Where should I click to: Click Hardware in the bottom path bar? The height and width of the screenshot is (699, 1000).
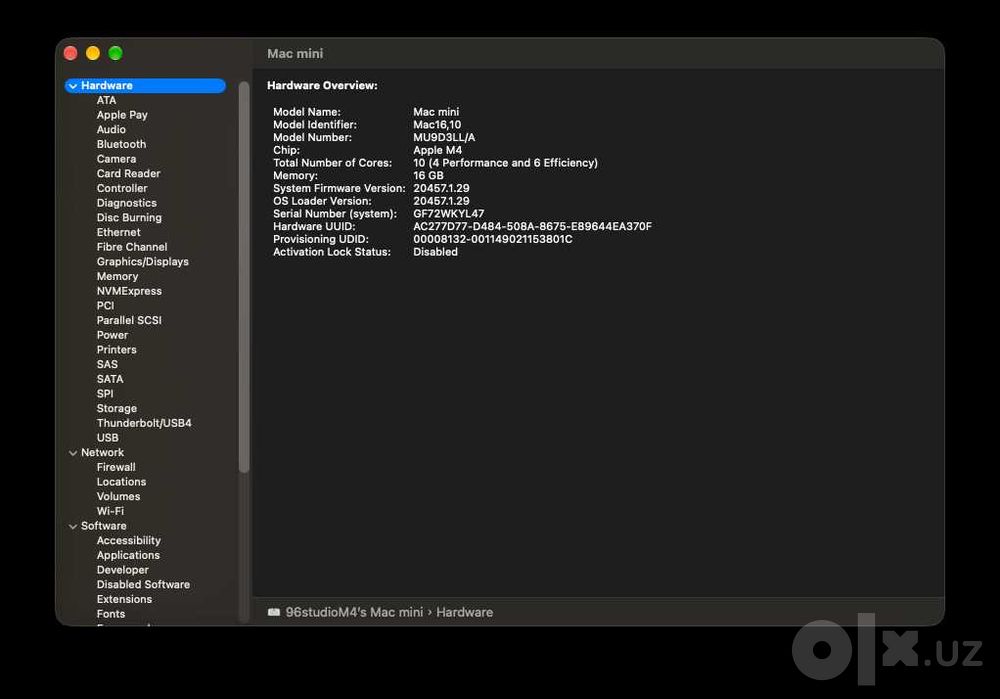point(464,612)
